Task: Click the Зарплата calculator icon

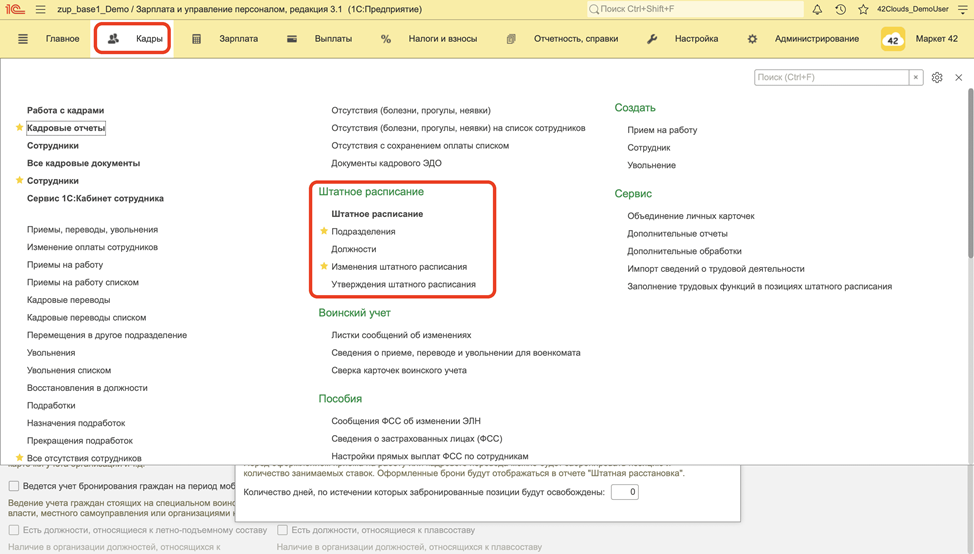Action: (196, 39)
